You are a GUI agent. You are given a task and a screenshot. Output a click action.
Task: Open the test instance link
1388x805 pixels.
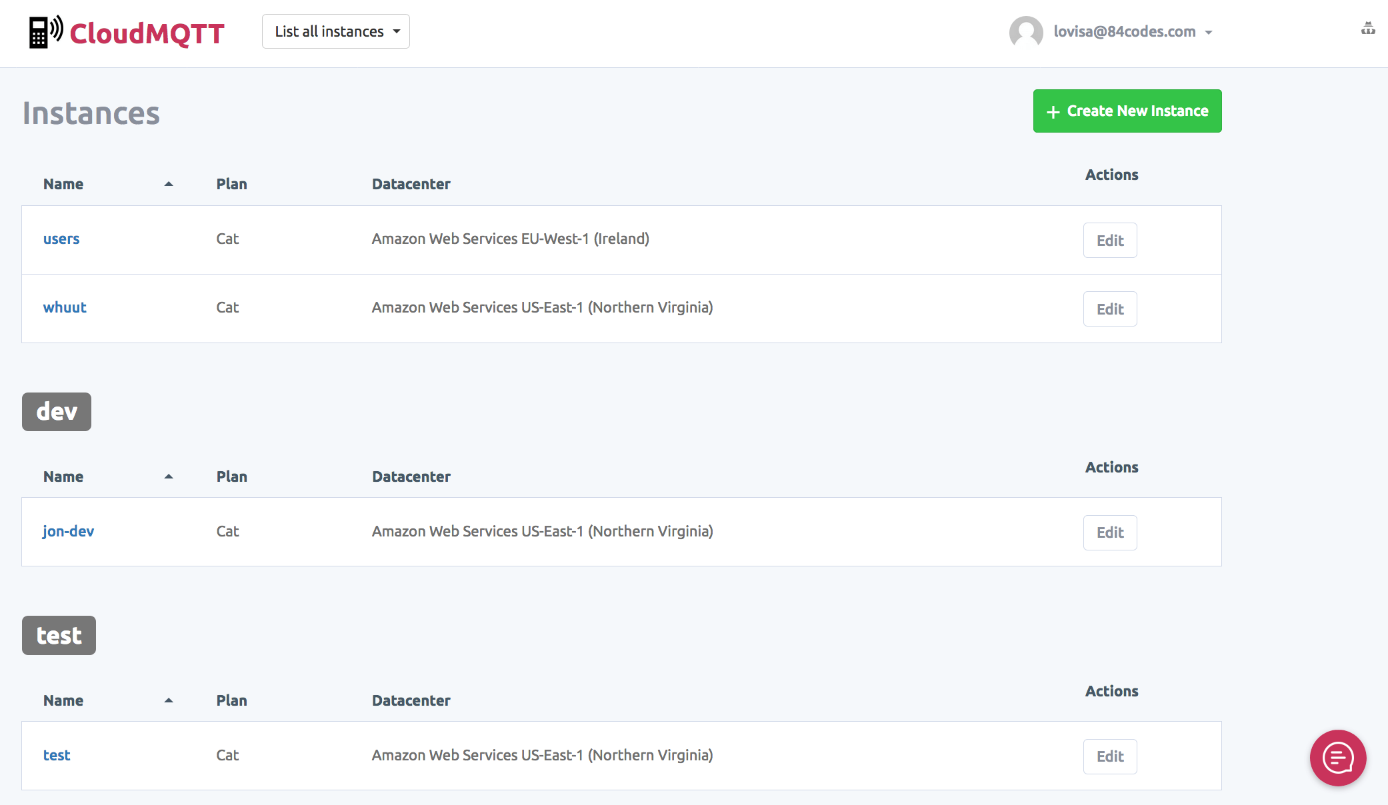pyautogui.click(x=57, y=755)
